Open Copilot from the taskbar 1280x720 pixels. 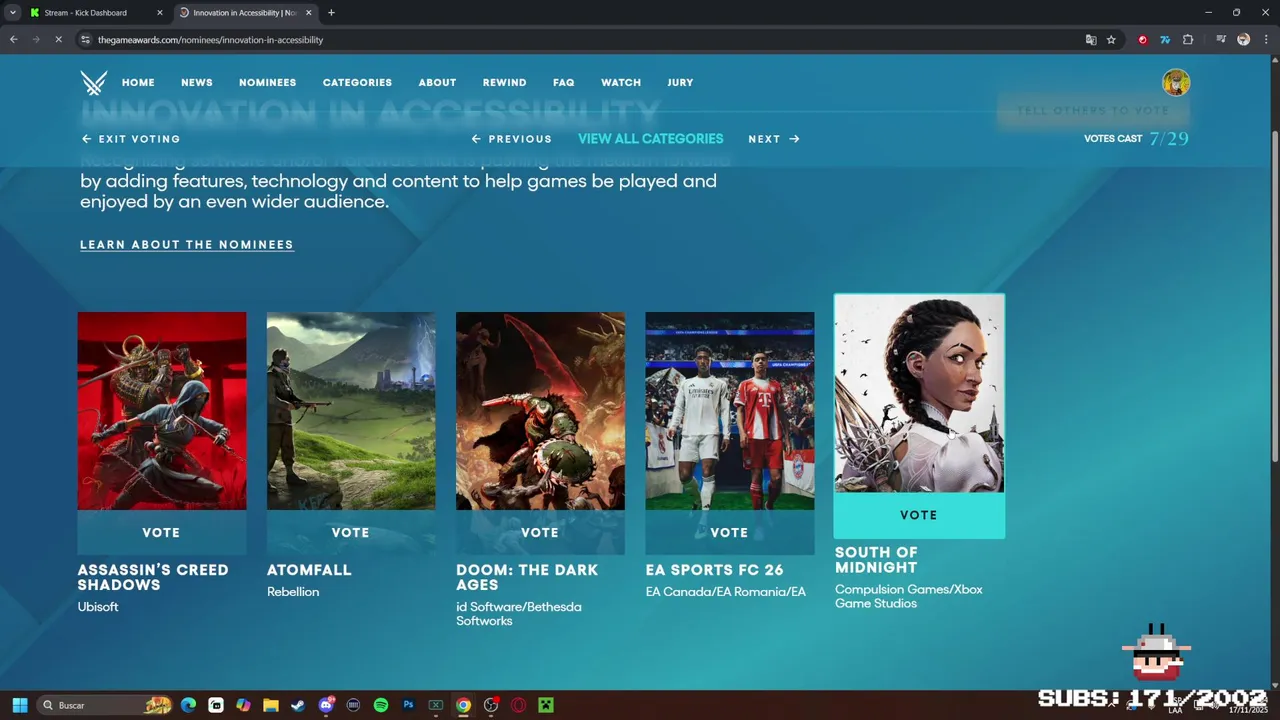(243, 705)
